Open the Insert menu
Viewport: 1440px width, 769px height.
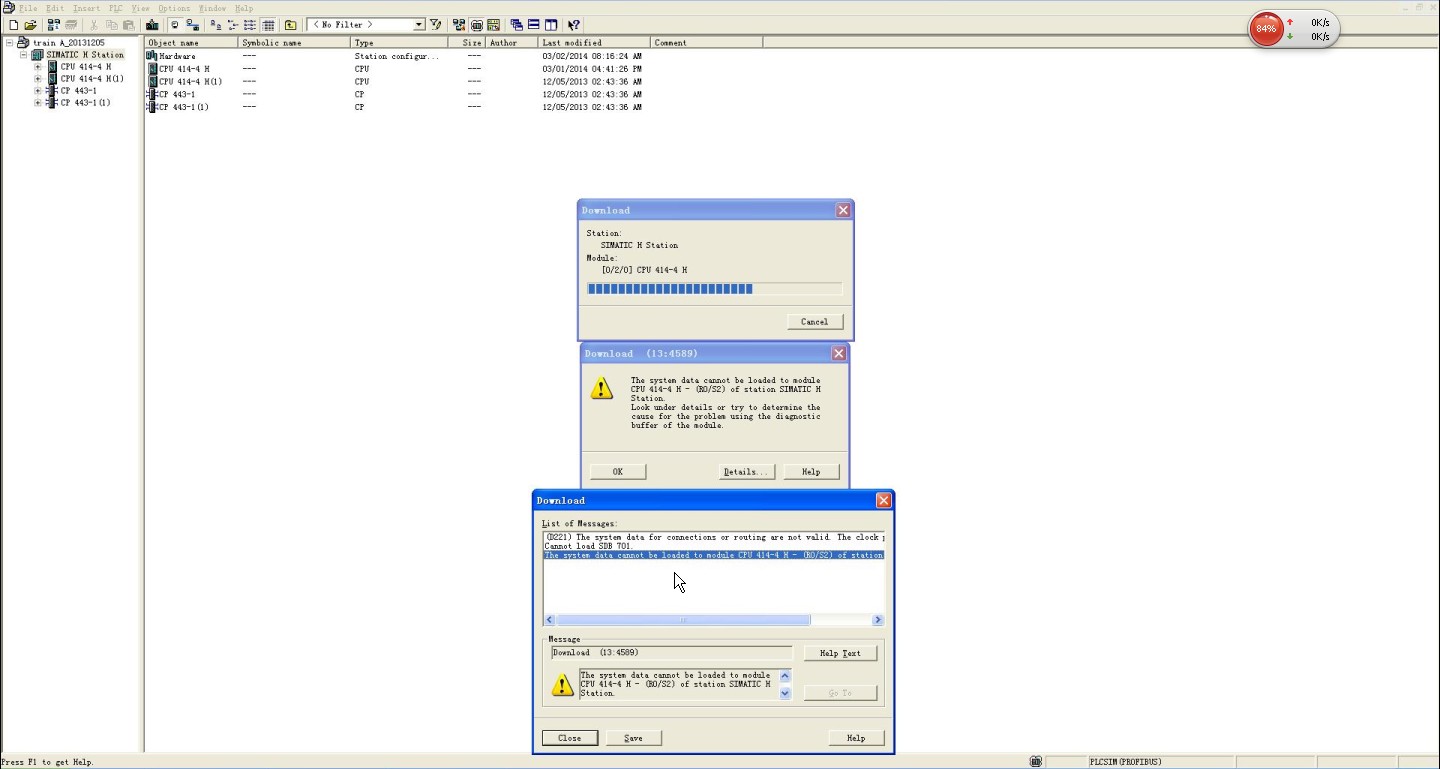(86, 8)
